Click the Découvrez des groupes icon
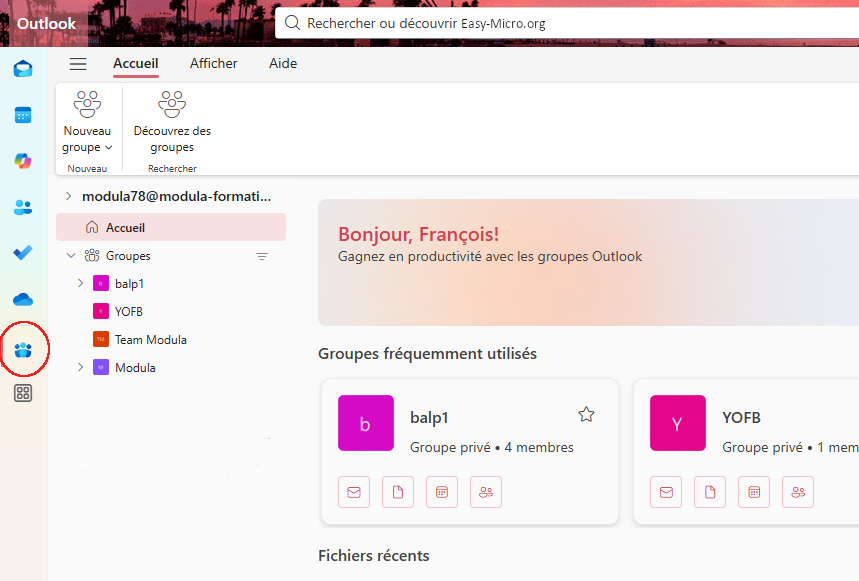The image size is (859, 581). (x=172, y=104)
